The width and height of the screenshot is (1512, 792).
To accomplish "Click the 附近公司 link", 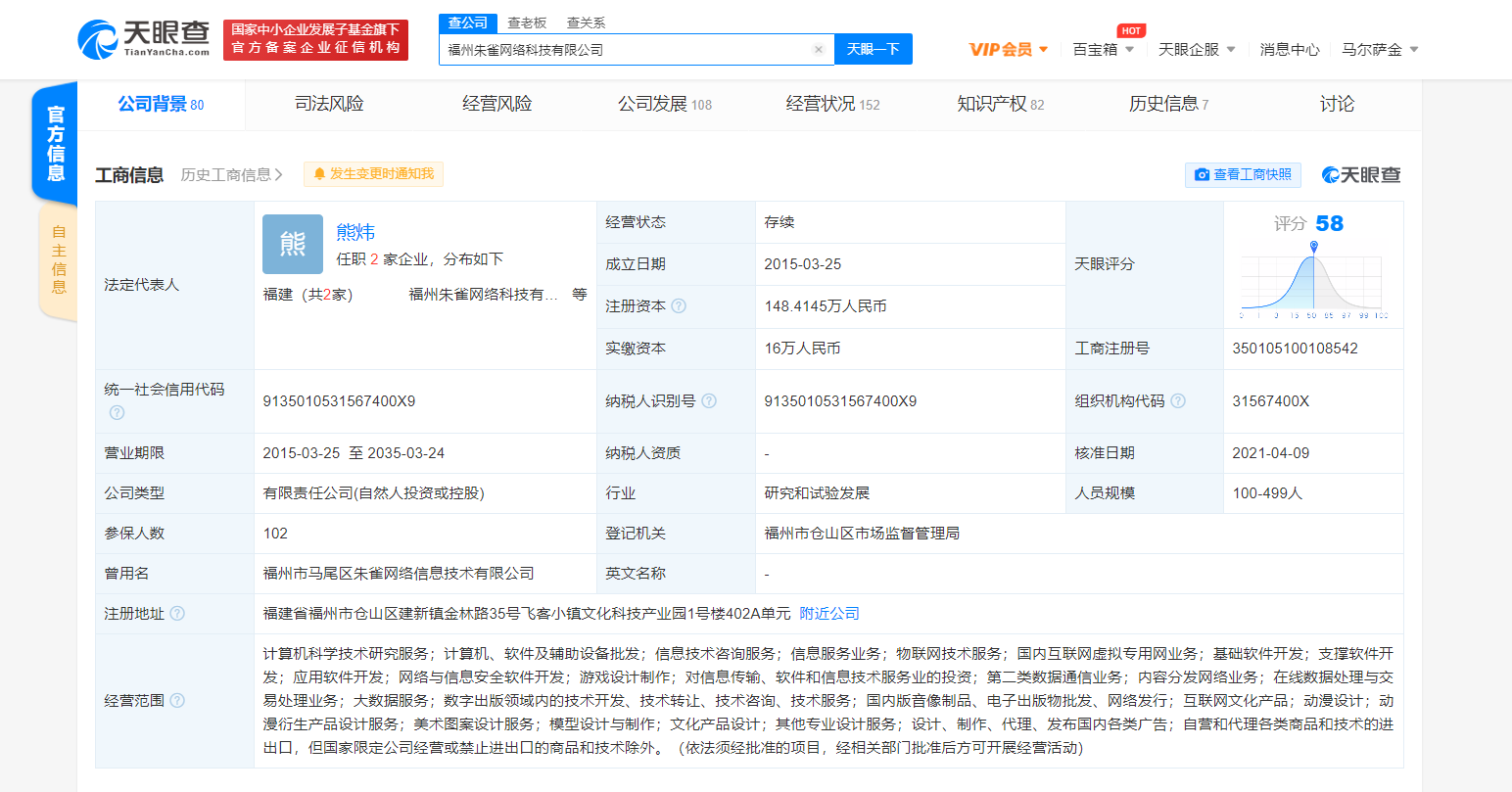I will [x=829, y=614].
